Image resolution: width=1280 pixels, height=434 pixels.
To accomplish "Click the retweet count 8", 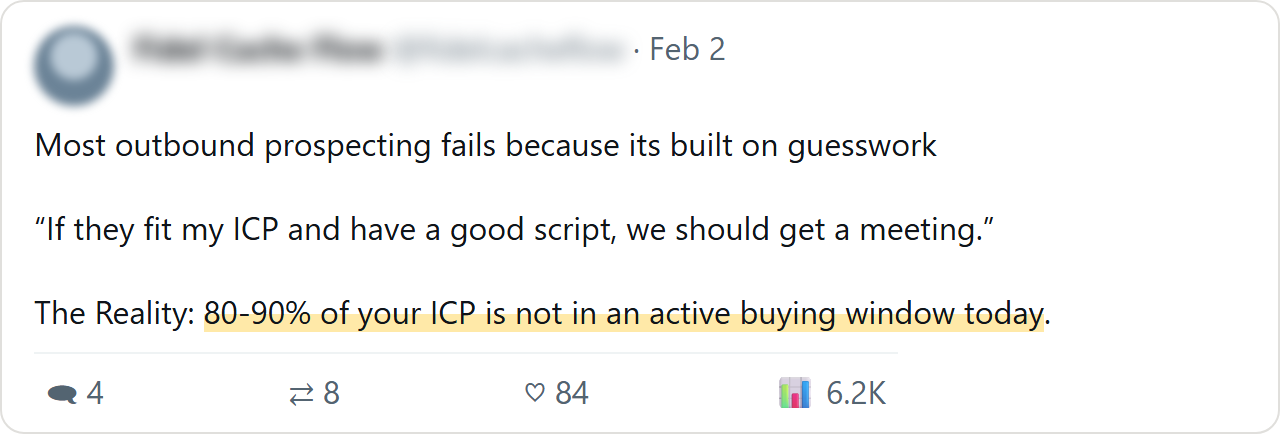I will pos(331,394).
